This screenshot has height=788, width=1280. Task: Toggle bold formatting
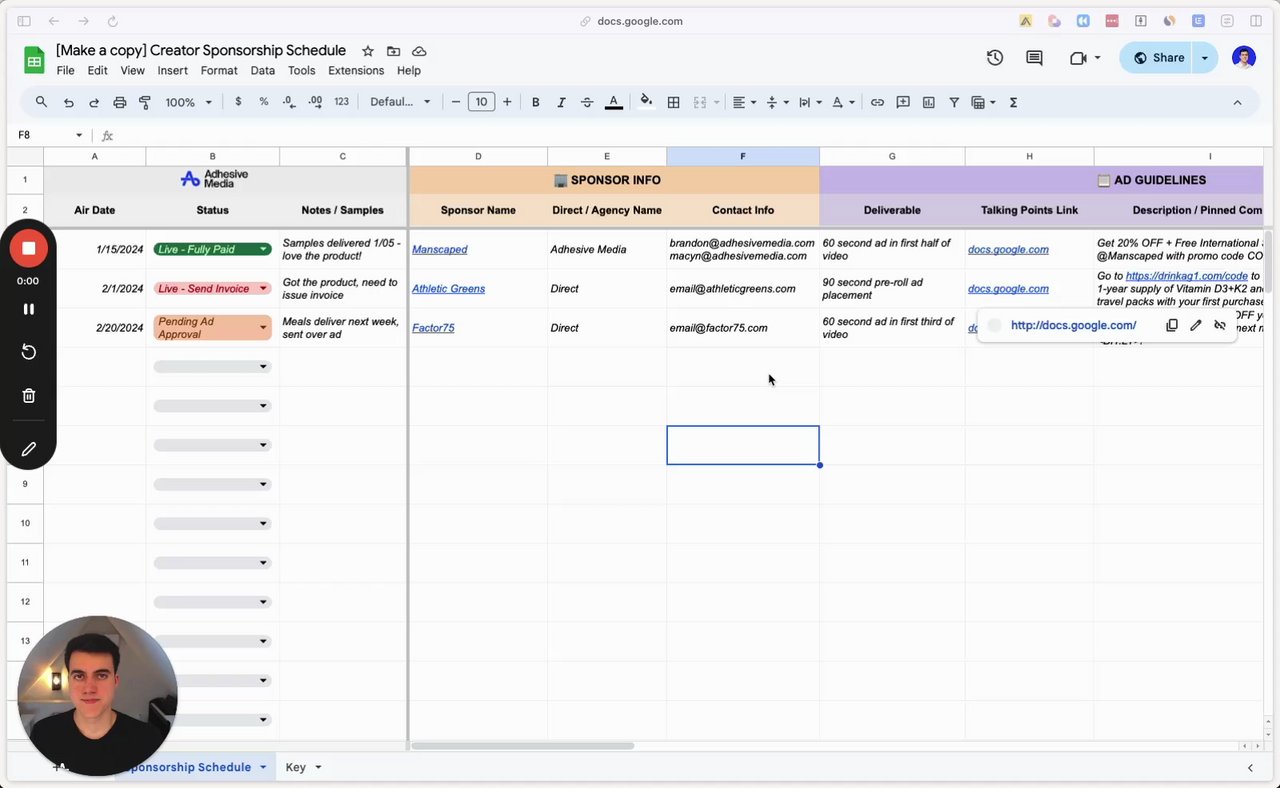(x=536, y=102)
